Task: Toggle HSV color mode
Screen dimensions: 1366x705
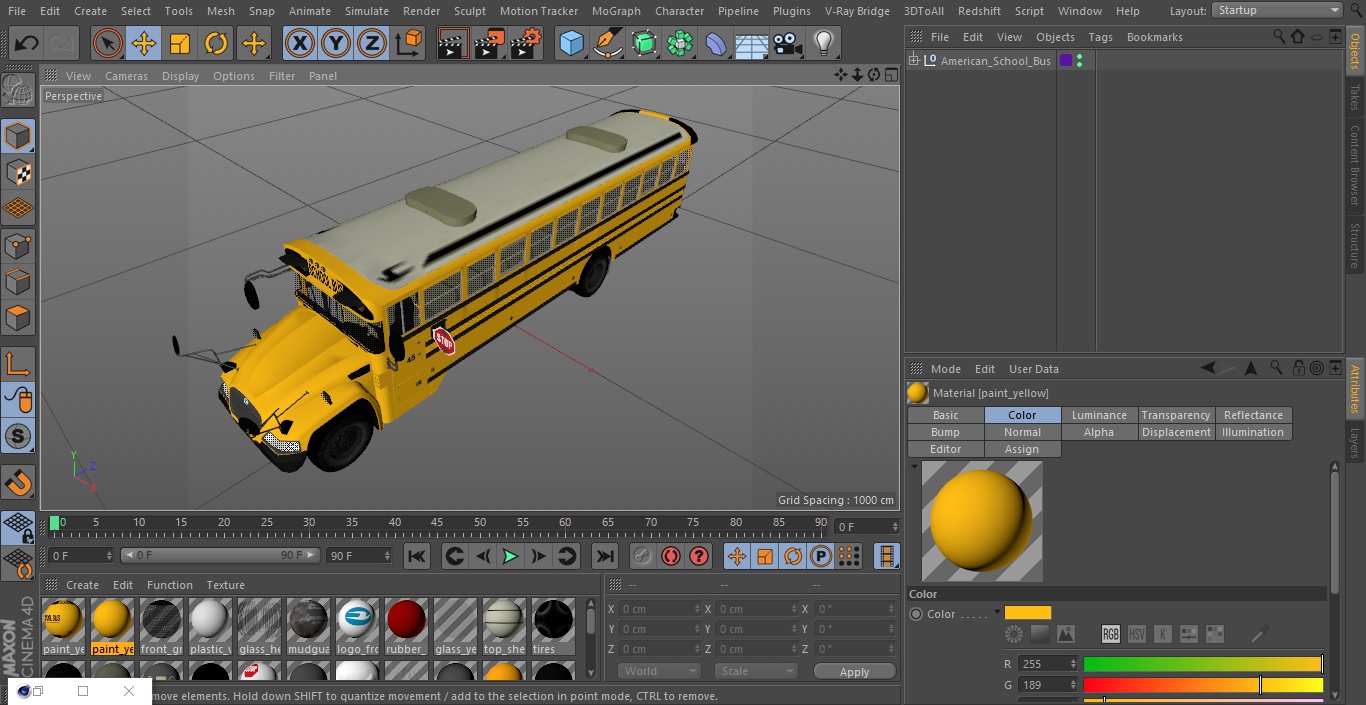Action: (1137, 634)
